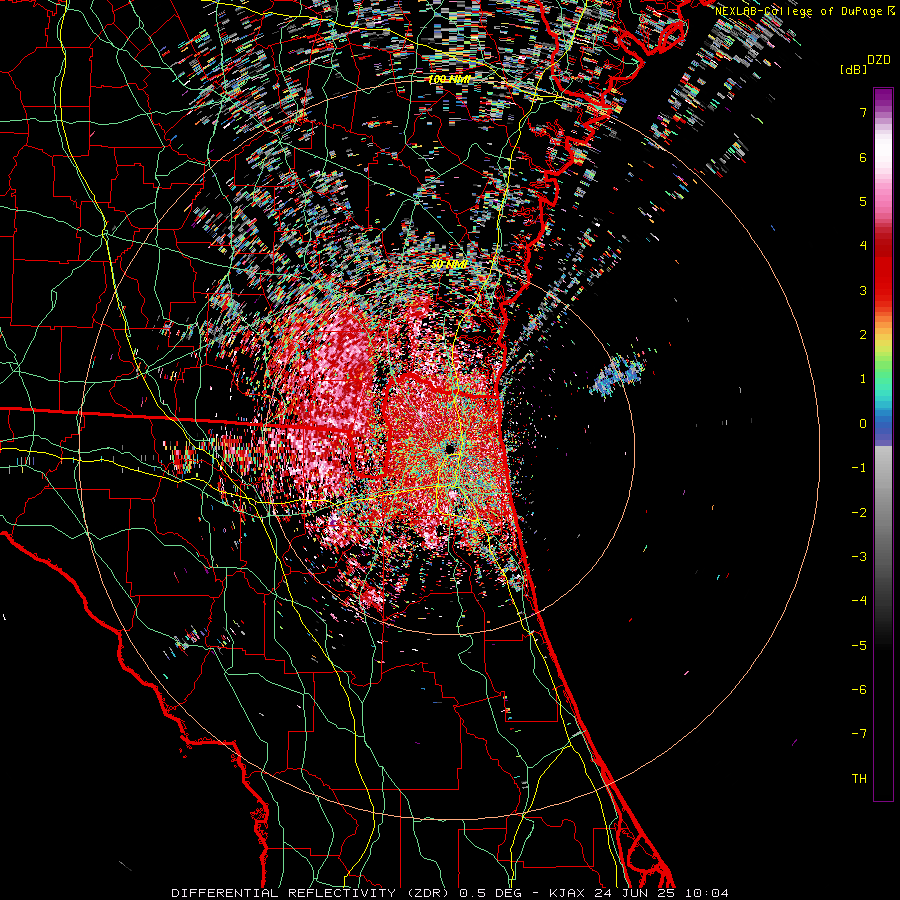Click the TH threshold label on scale
Image resolution: width=900 pixels, height=900 pixels.
pos(859,779)
